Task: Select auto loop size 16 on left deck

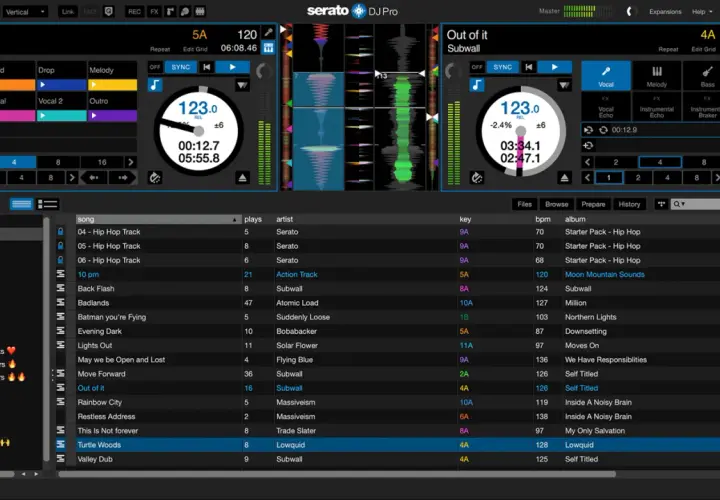Action: (102, 162)
